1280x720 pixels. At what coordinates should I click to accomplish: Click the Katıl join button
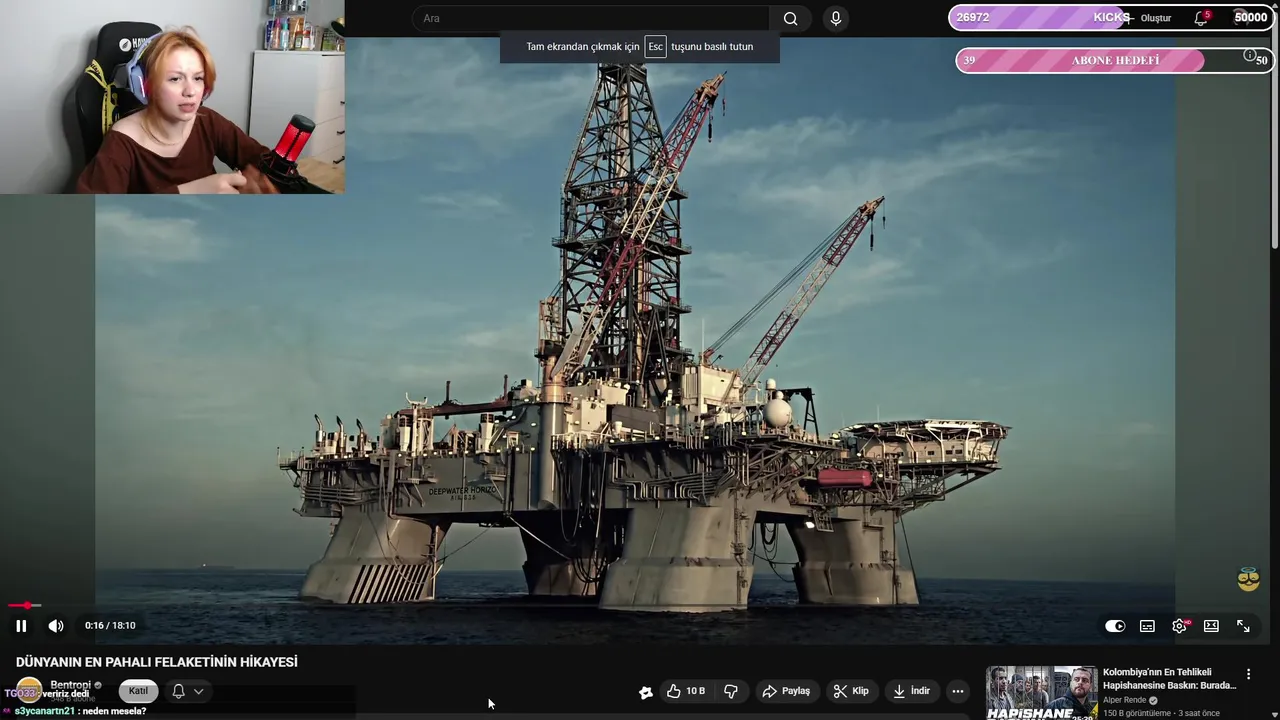click(138, 691)
